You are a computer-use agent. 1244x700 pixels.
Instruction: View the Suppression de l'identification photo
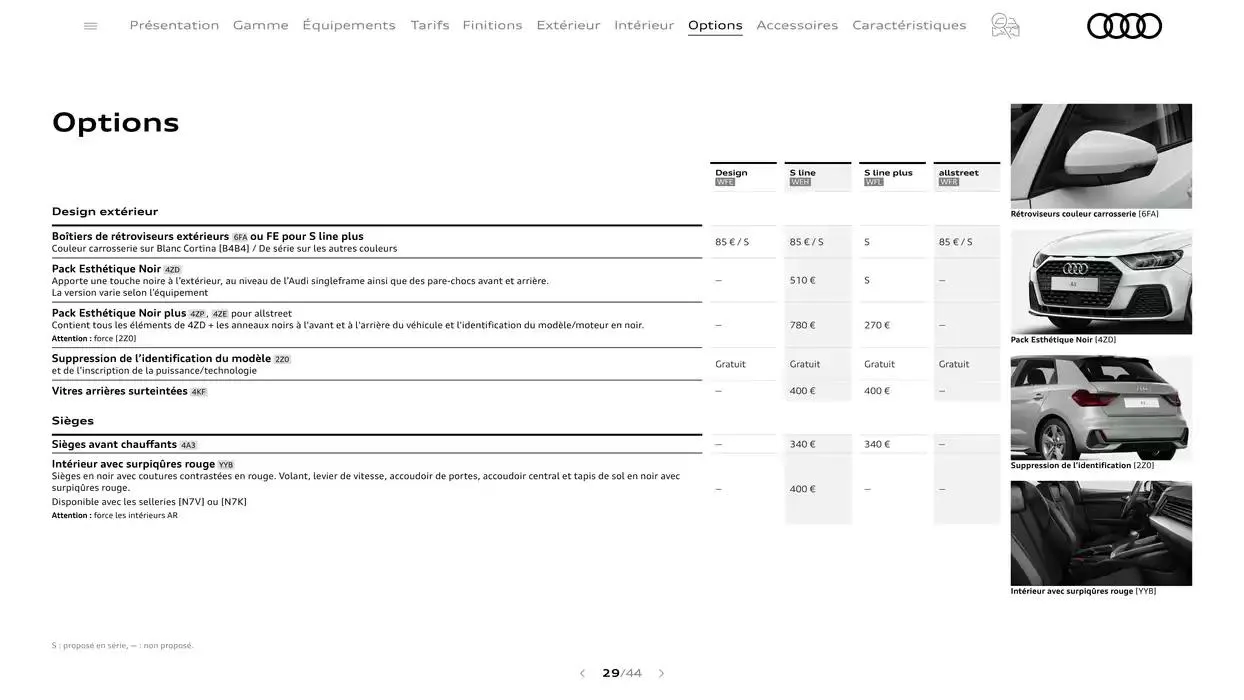[x=1101, y=408]
